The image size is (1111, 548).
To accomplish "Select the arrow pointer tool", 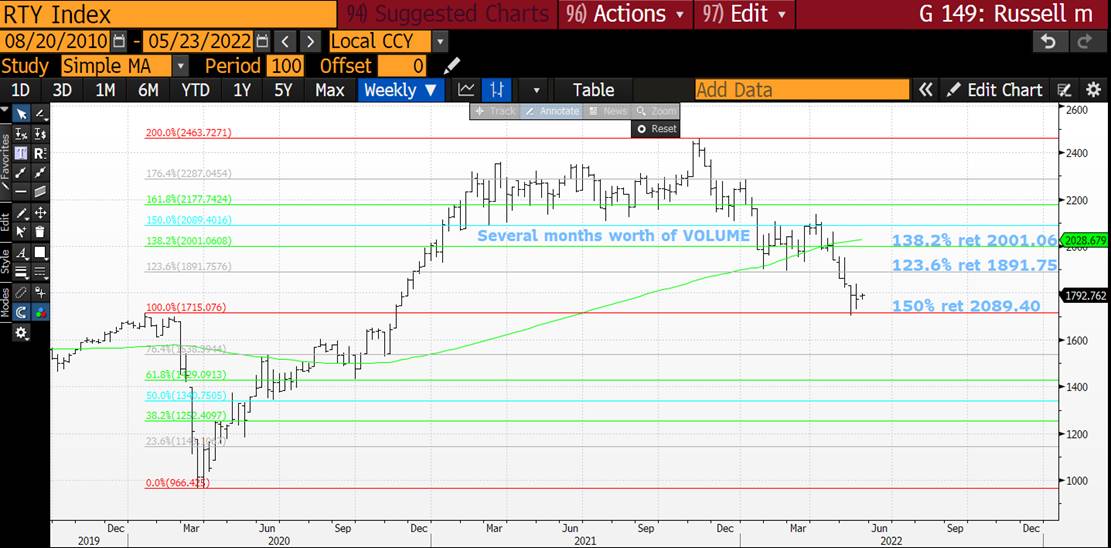I will (22, 113).
